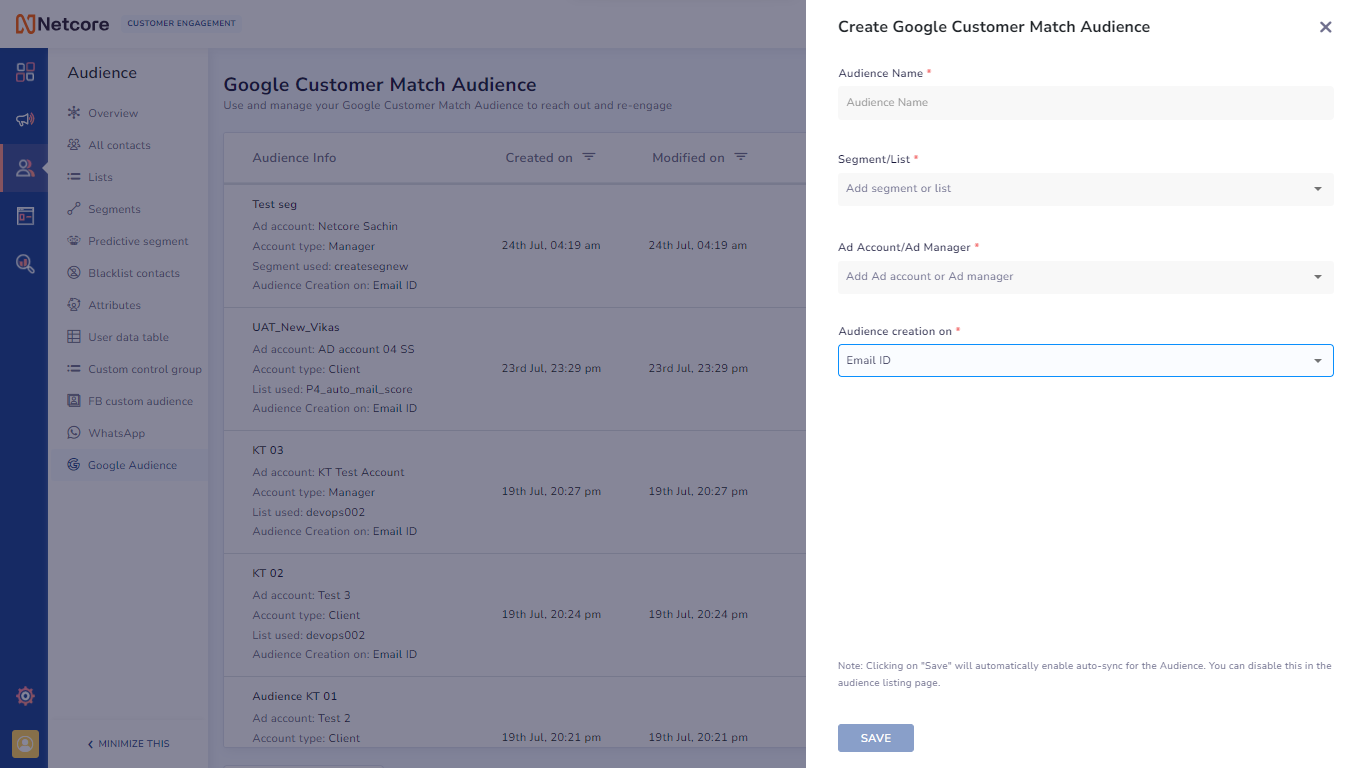This screenshot has height=768, width=1366.
Task: Expand the Segment/List dropdown
Action: point(1086,189)
